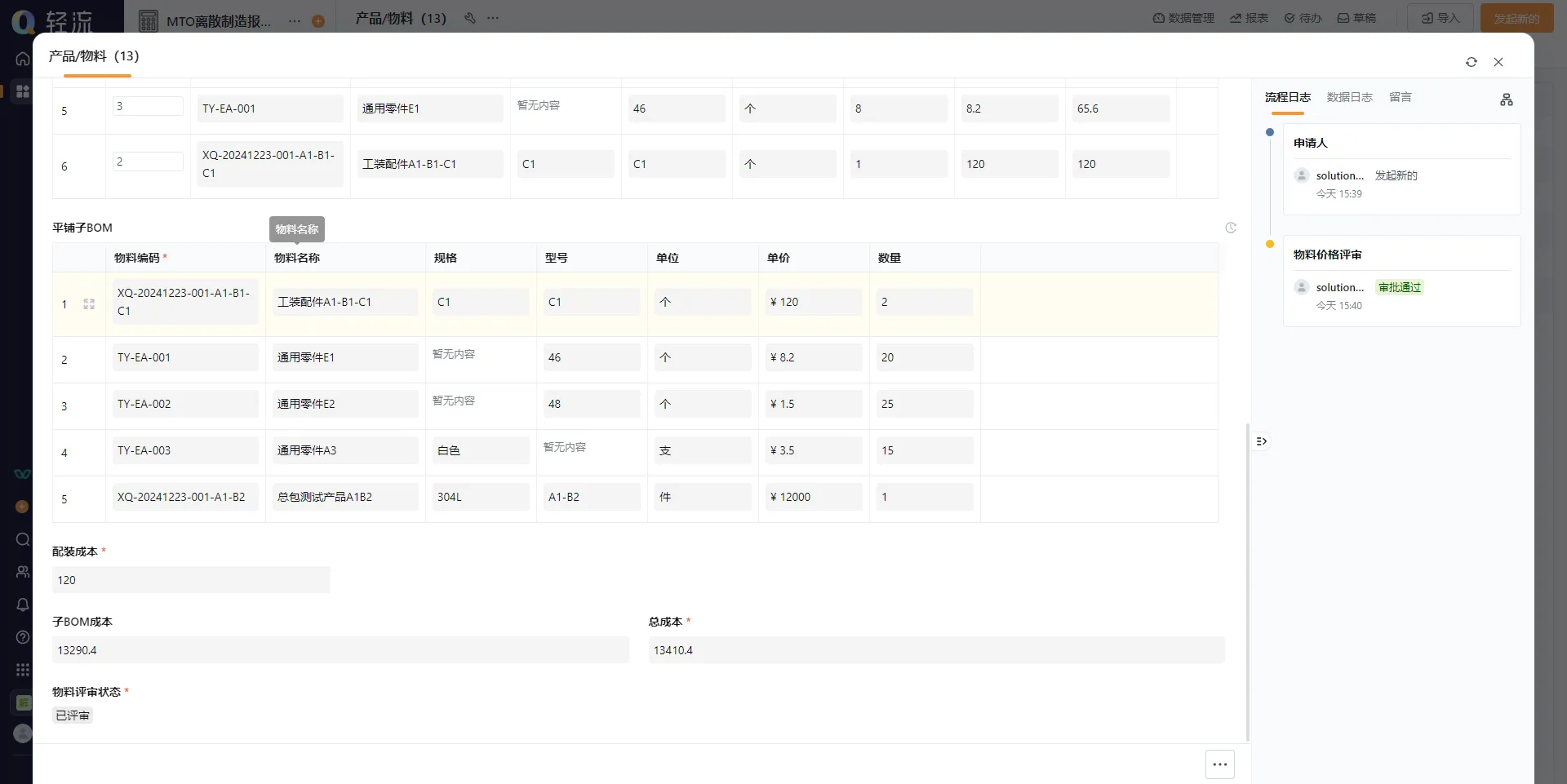Click the history icon beside 平铺子BOM table

coord(1231,228)
